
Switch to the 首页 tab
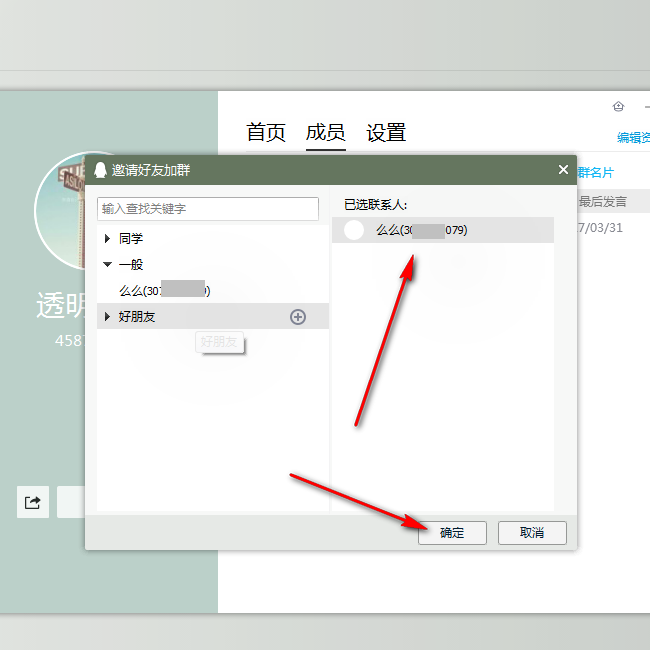pos(265,132)
